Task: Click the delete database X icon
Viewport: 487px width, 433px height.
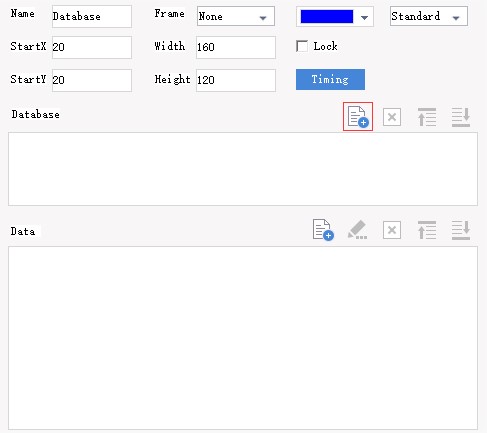Action: pyautogui.click(x=392, y=117)
